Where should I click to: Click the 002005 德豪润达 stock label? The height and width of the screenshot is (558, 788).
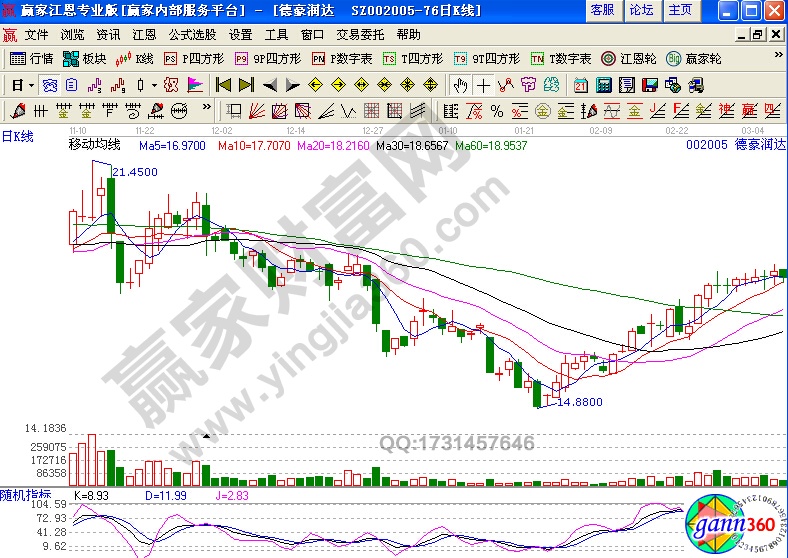(x=736, y=145)
